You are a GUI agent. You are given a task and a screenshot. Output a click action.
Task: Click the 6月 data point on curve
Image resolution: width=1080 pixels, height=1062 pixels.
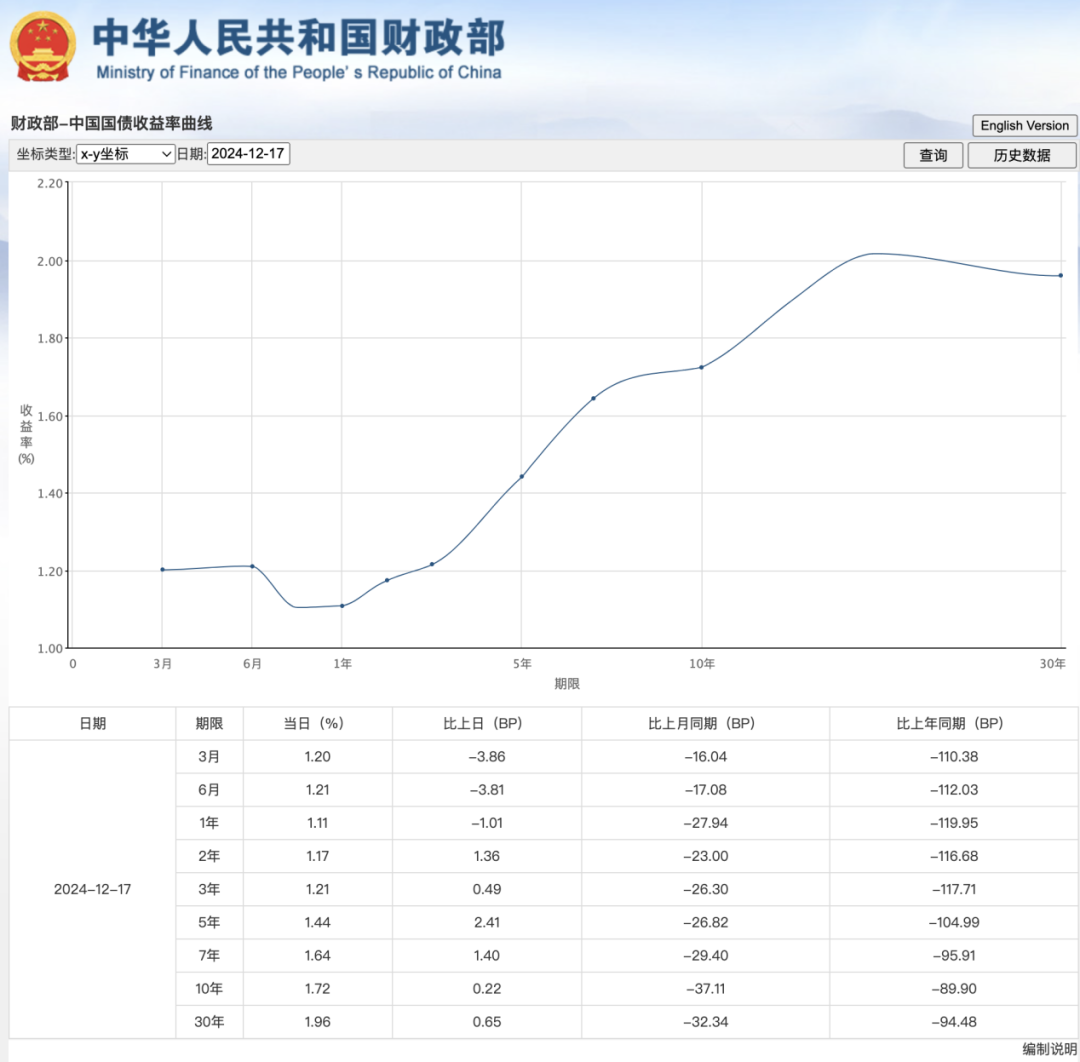click(x=252, y=566)
